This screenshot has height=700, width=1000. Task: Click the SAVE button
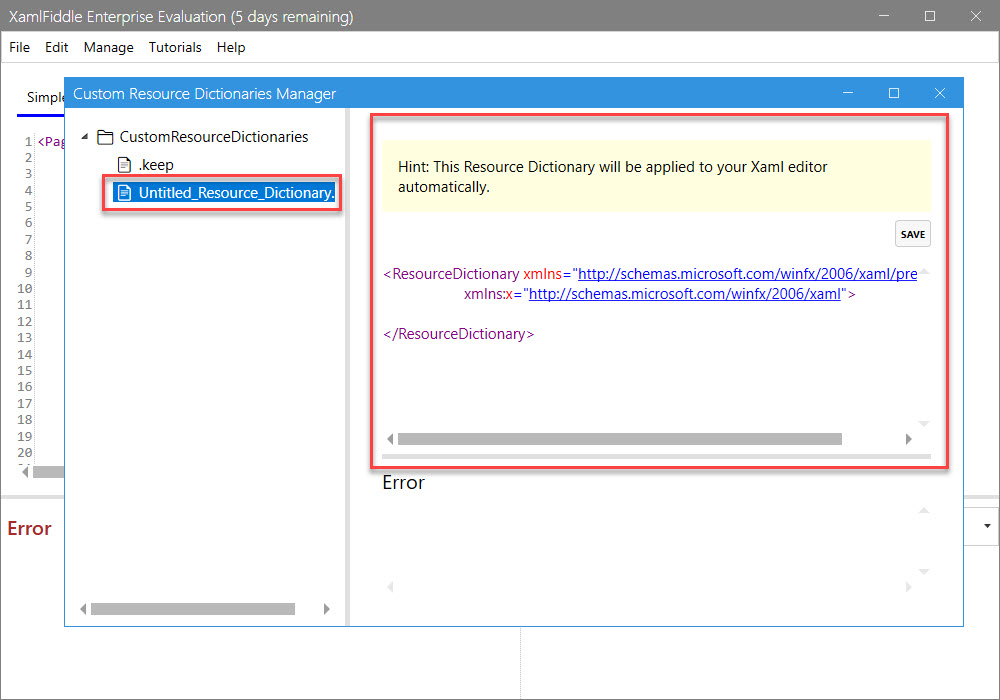(913, 234)
